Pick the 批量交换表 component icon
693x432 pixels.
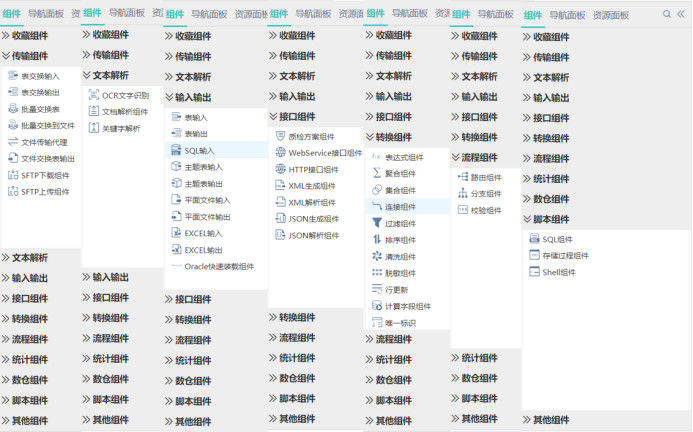coord(13,109)
